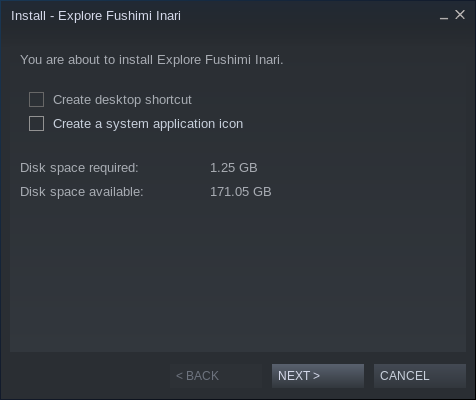Click the 'Disk space available:' label
The width and height of the screenshot is (476, 400).
coord(82,192)
